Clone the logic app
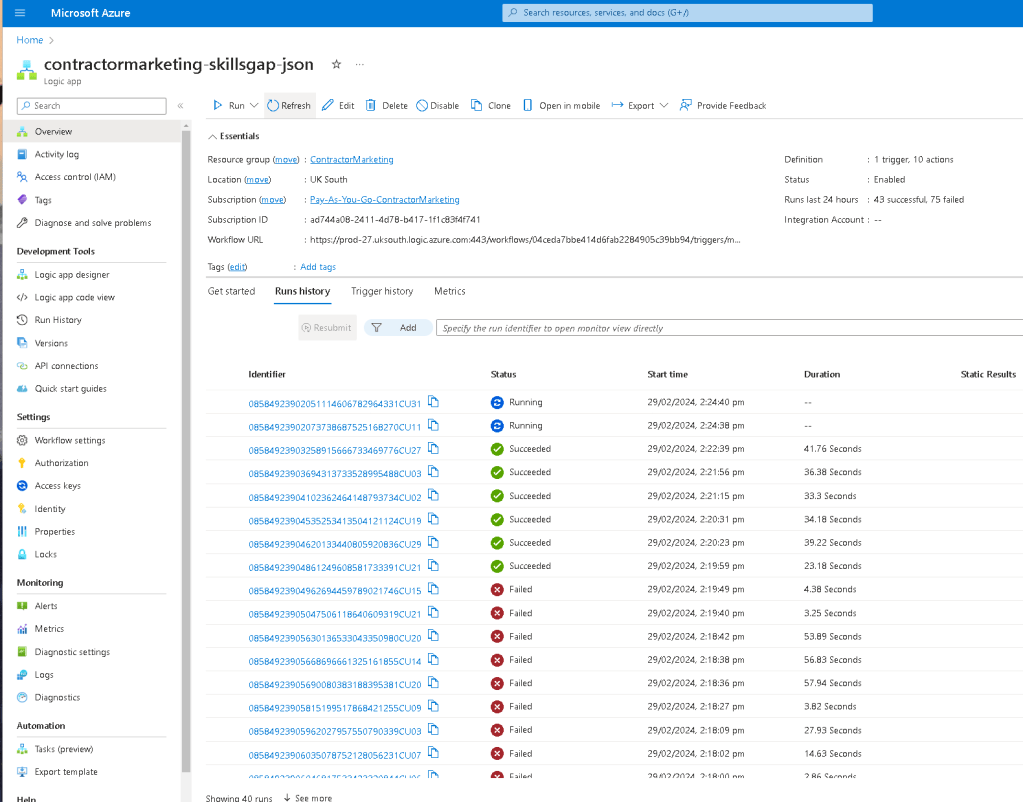Screen dimensions: 1023x802 [x=491, y=105]
